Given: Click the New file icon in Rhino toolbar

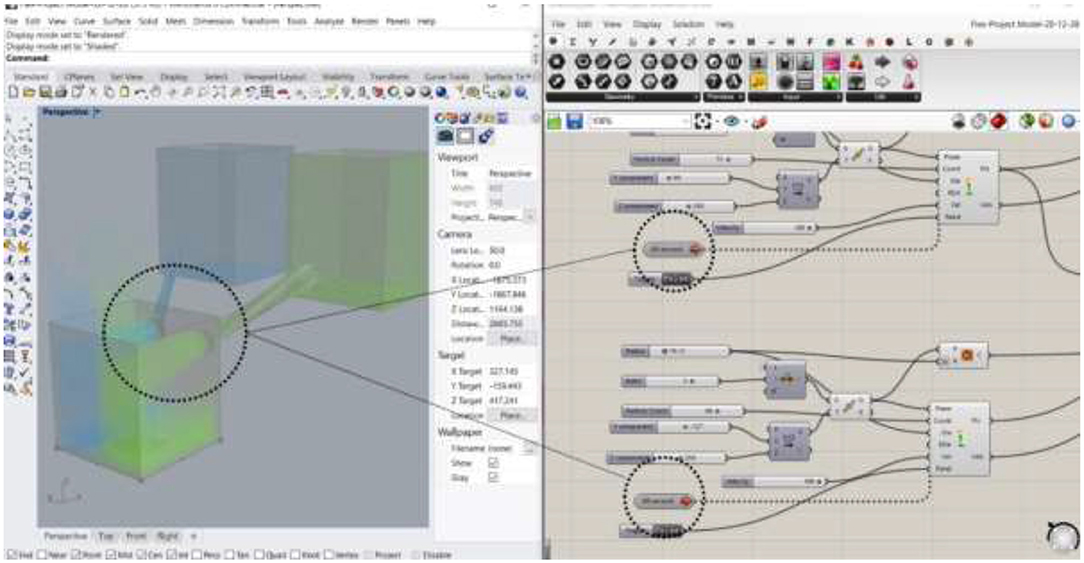Looking at the screenshot, I should coord(13,92).
